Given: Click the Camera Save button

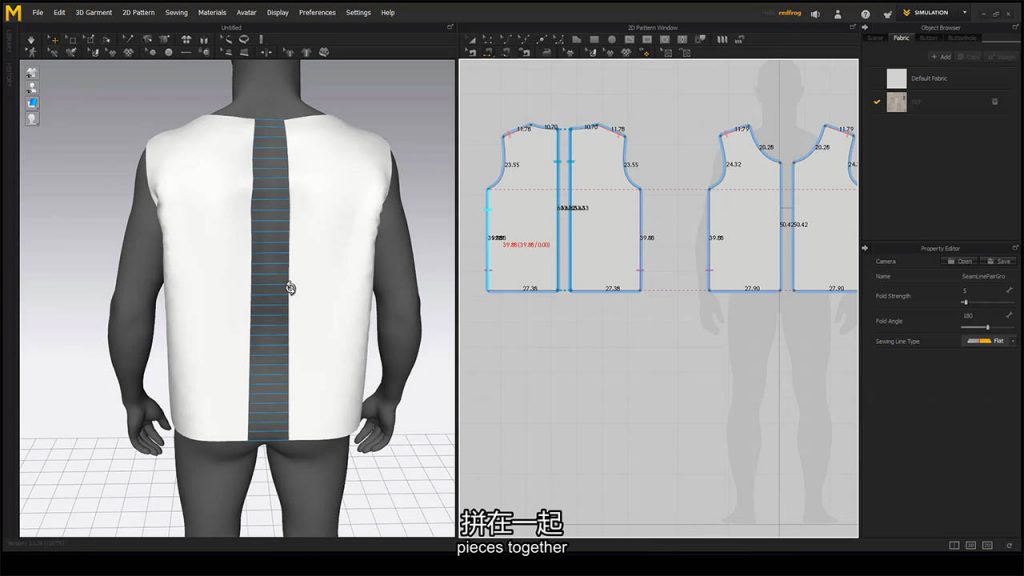Looking at the screenshot, I should (999, 261).
